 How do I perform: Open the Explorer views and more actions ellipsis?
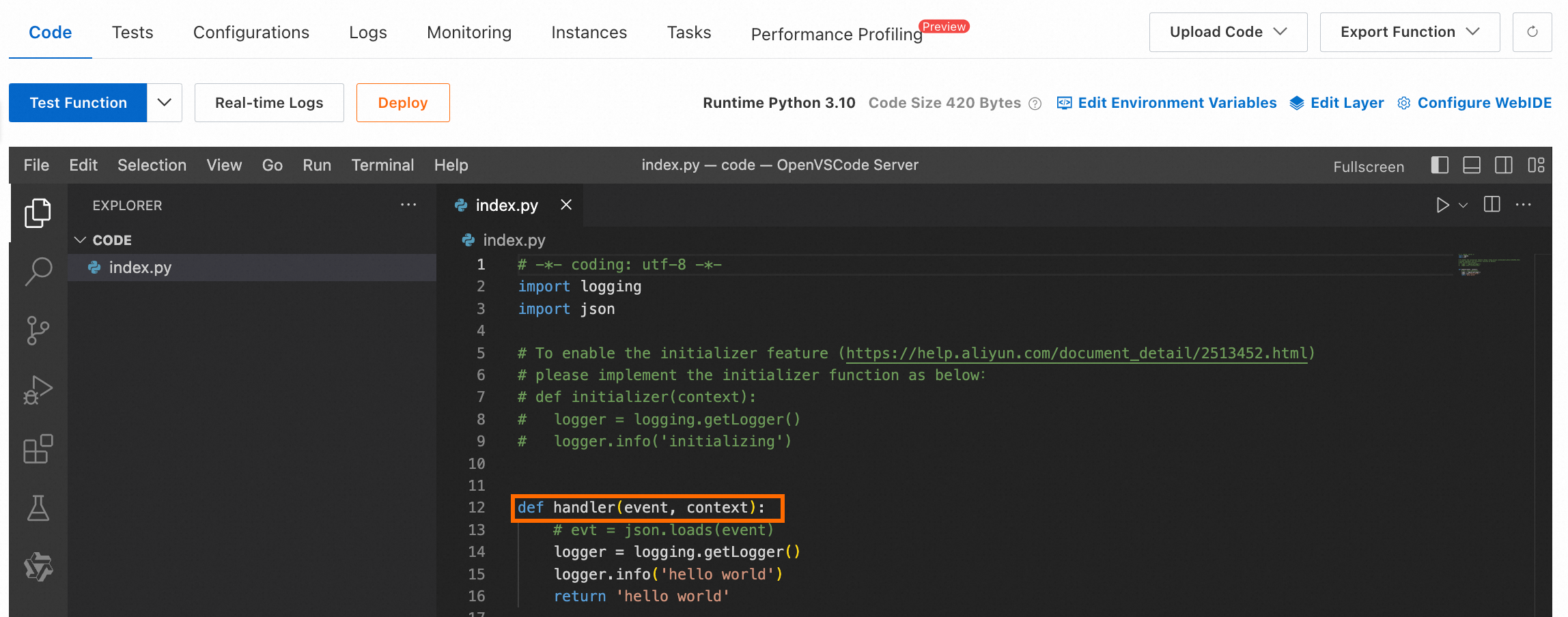pyautogui.click(x=408, y=205)
